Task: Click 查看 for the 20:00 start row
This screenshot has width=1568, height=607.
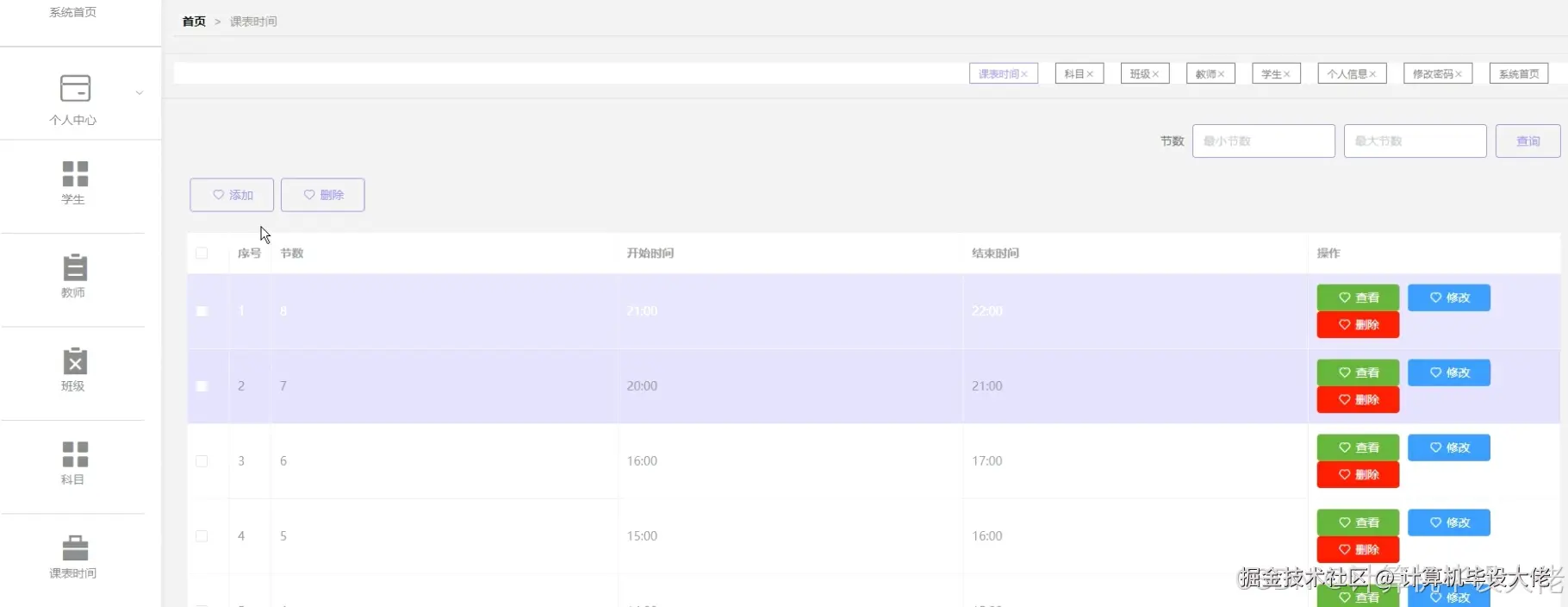Action: tap(1358, 372)
